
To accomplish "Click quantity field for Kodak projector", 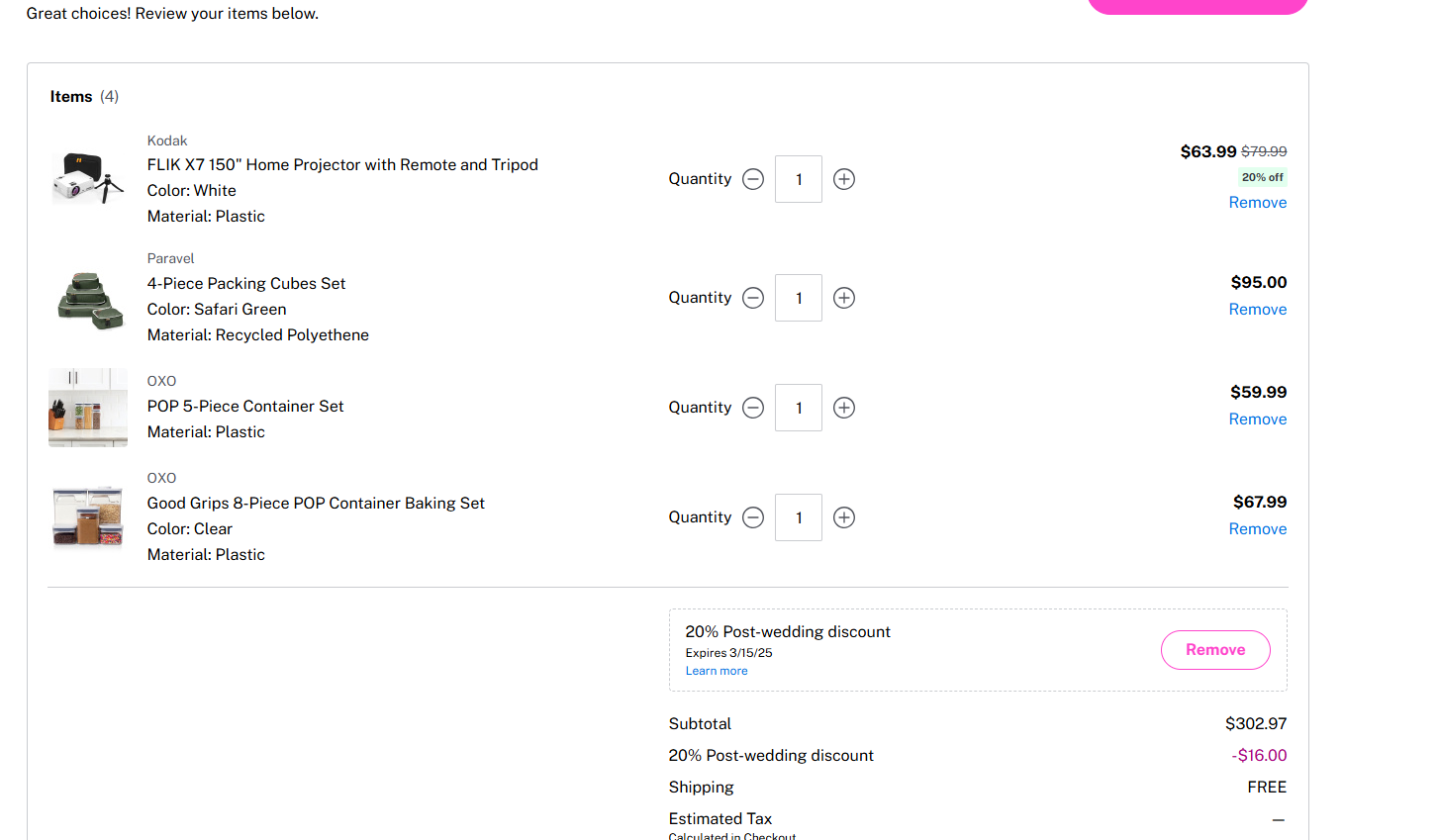I will (x=799, y=179).
